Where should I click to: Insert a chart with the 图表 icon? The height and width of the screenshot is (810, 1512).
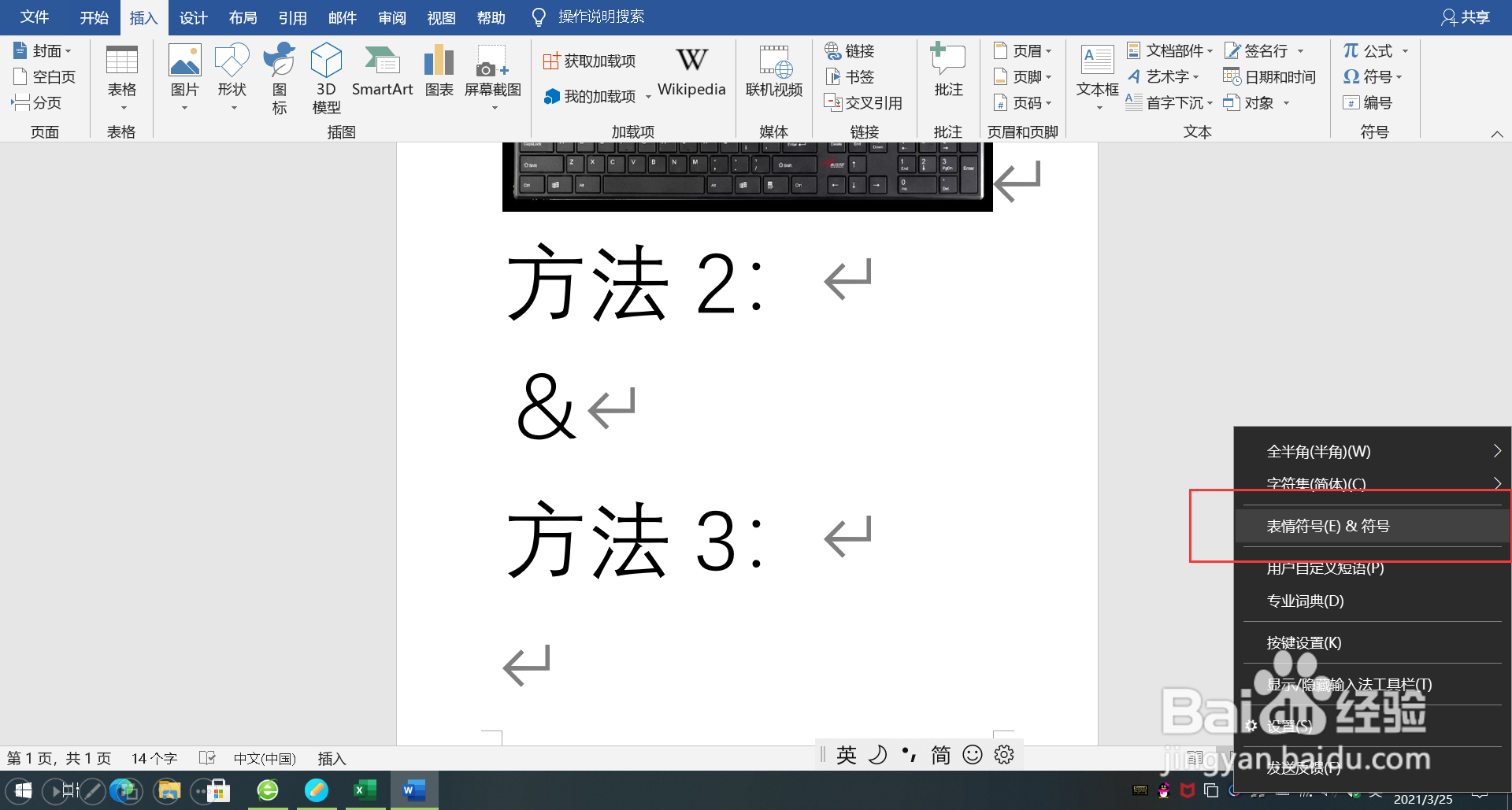point(439,71)
